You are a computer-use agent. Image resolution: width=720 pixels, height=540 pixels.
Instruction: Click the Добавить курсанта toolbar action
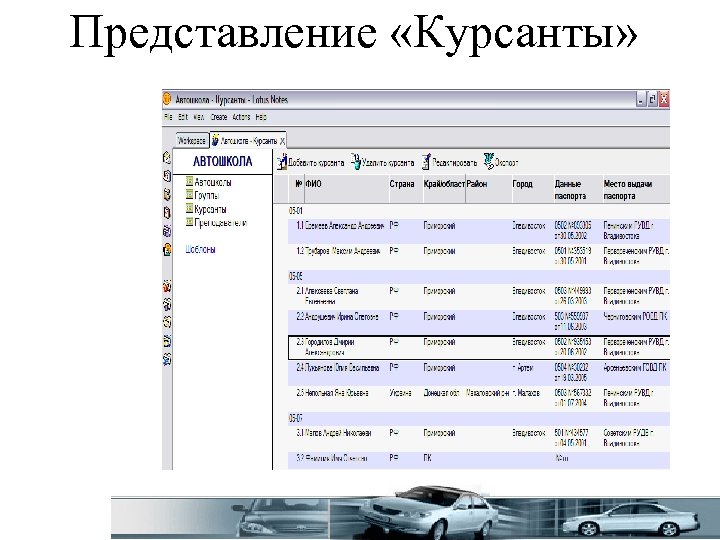[311, 163]
